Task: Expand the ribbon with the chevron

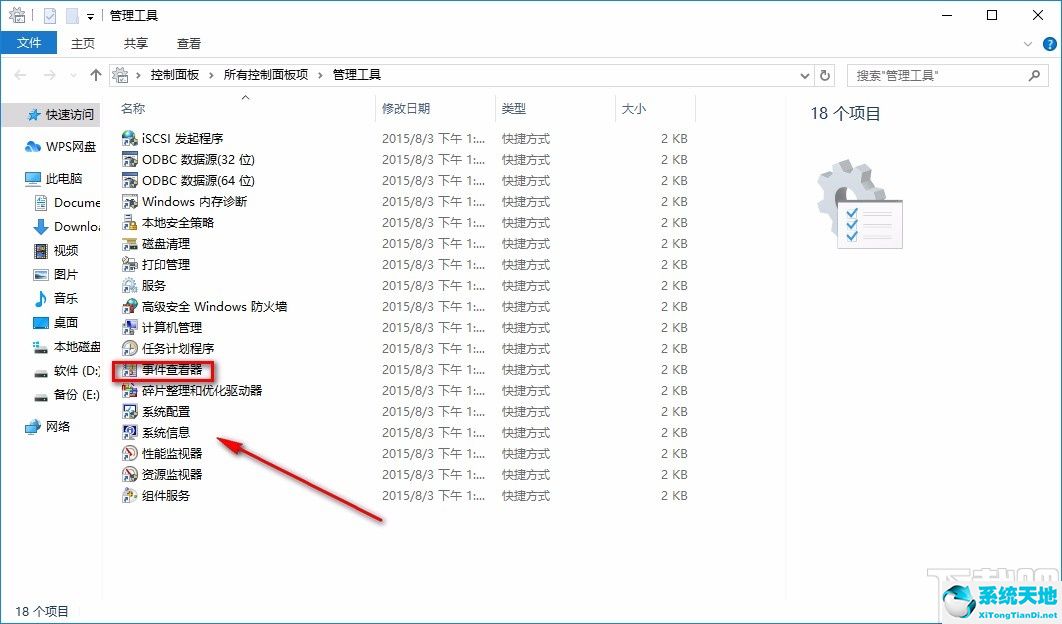Action: tap(1027, 44)
